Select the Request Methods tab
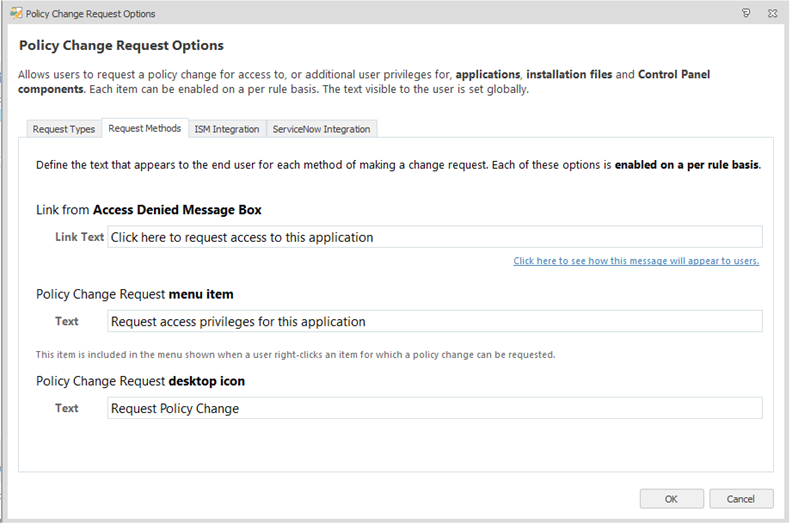790x523 pixels. pos(144,129)
